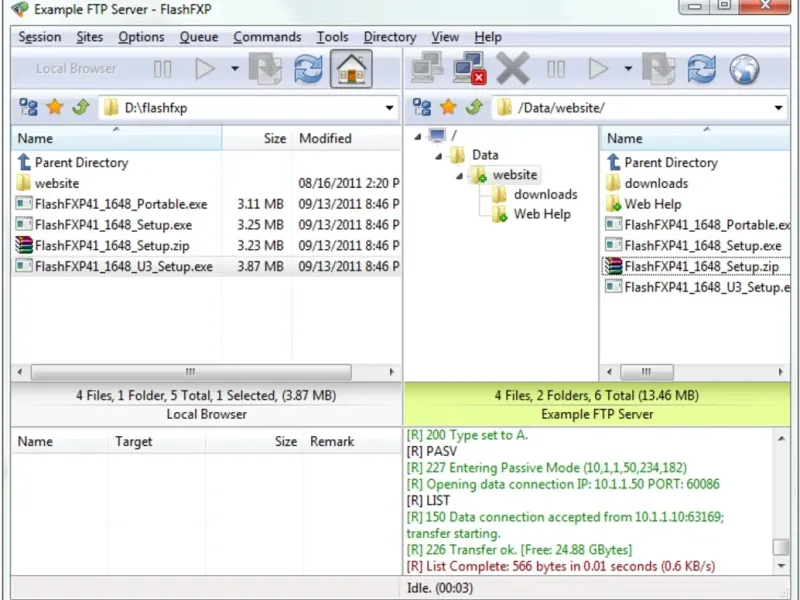Select the local website folder
This screenshot has height=600, width=800.
pos(57,183)
